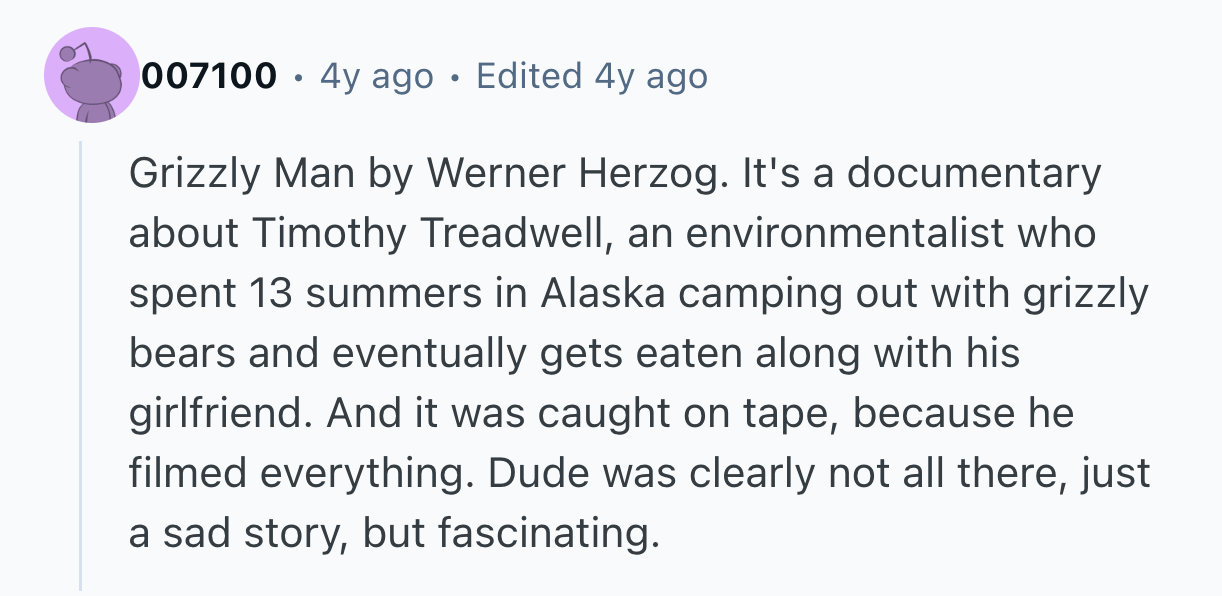Click the word "Alaska" in the comment
The image size is (1222, 596).
(x=611, y=294)
